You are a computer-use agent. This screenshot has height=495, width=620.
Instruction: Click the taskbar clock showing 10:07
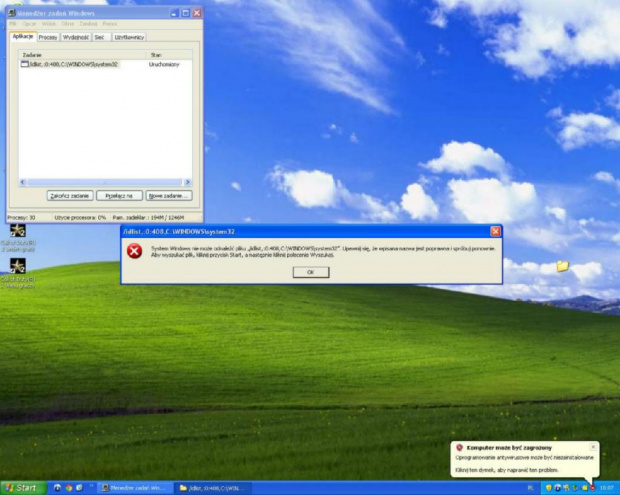click(x=607, y=488)
